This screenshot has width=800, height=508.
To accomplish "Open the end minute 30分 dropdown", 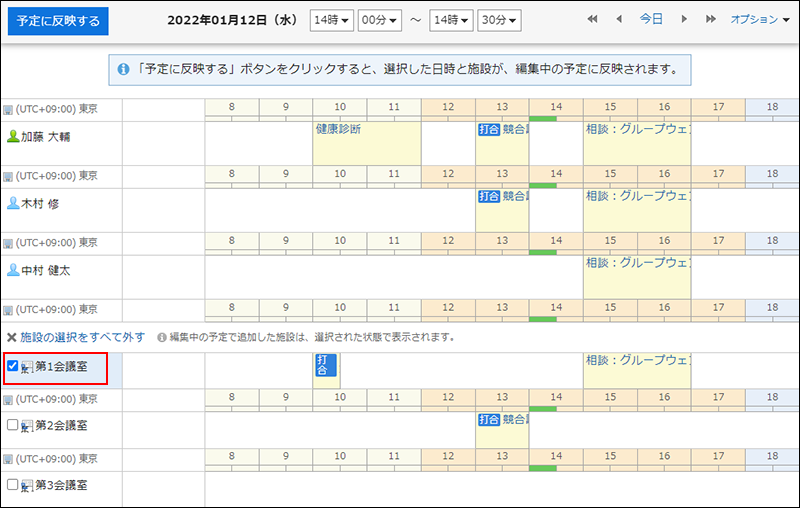I will click(498, 20).
